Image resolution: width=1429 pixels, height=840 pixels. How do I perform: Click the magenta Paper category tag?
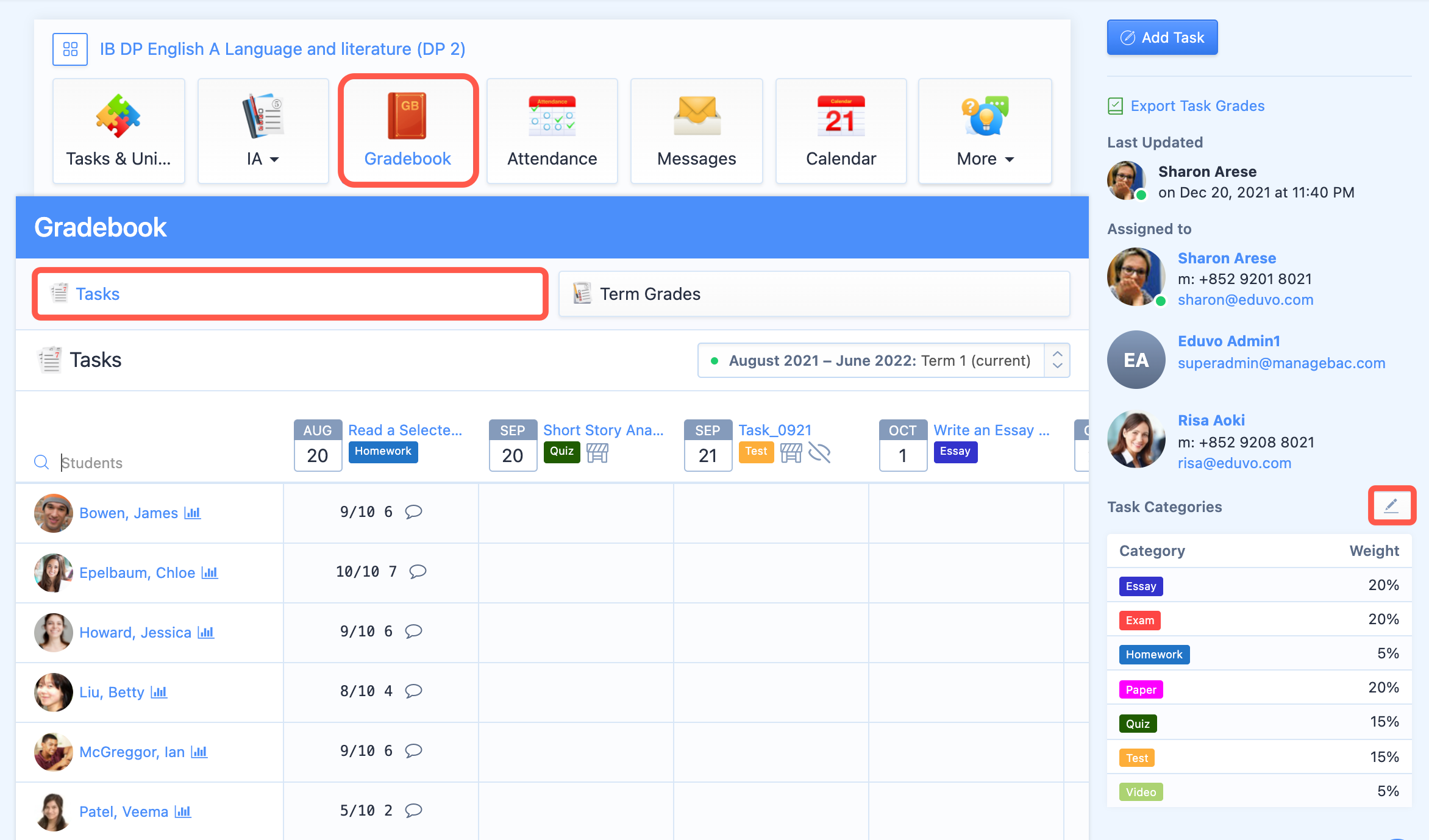tap(1141, 689)
